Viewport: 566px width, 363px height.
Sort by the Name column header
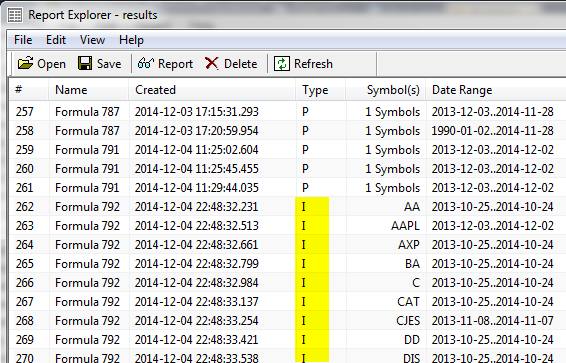pyautogui.click(x=88, y=89)
